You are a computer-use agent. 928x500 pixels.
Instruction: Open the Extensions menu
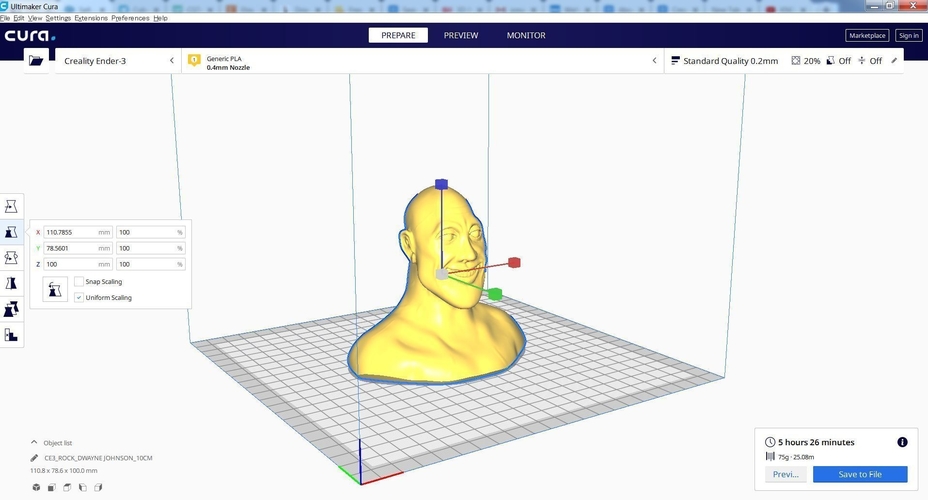(x=91, y=18)
